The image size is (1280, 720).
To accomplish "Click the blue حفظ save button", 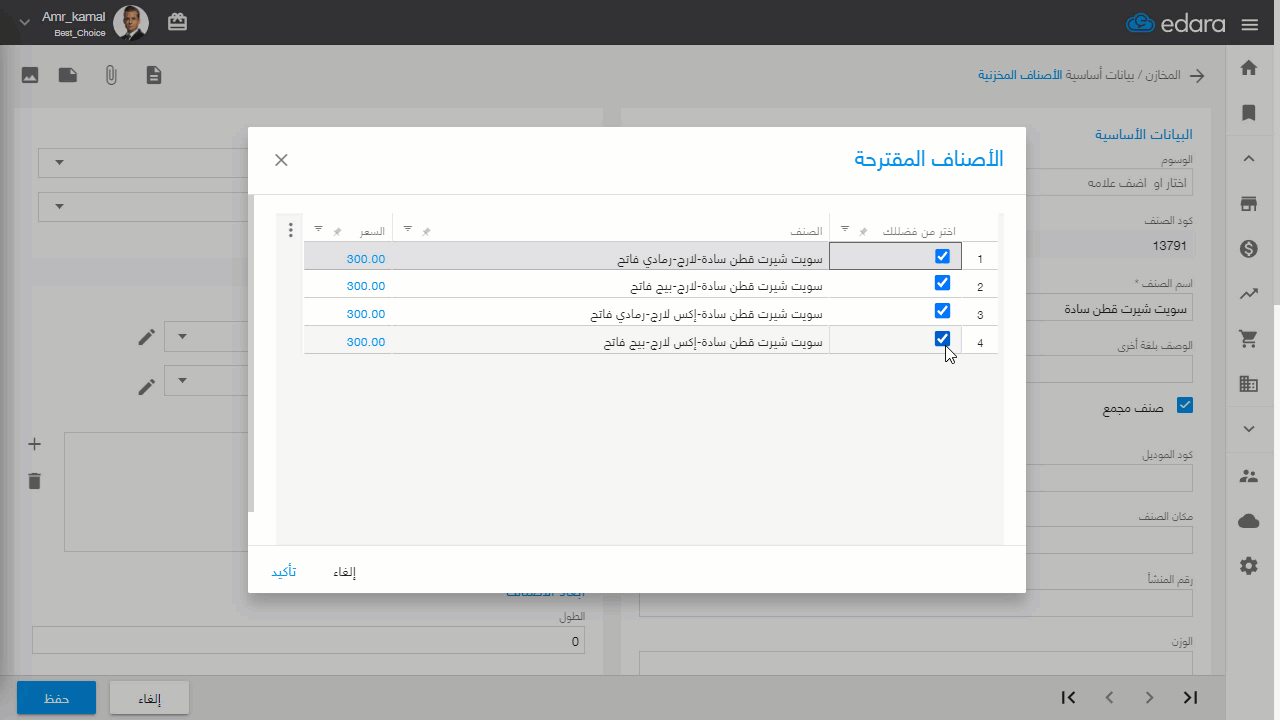I will (56, 698).
